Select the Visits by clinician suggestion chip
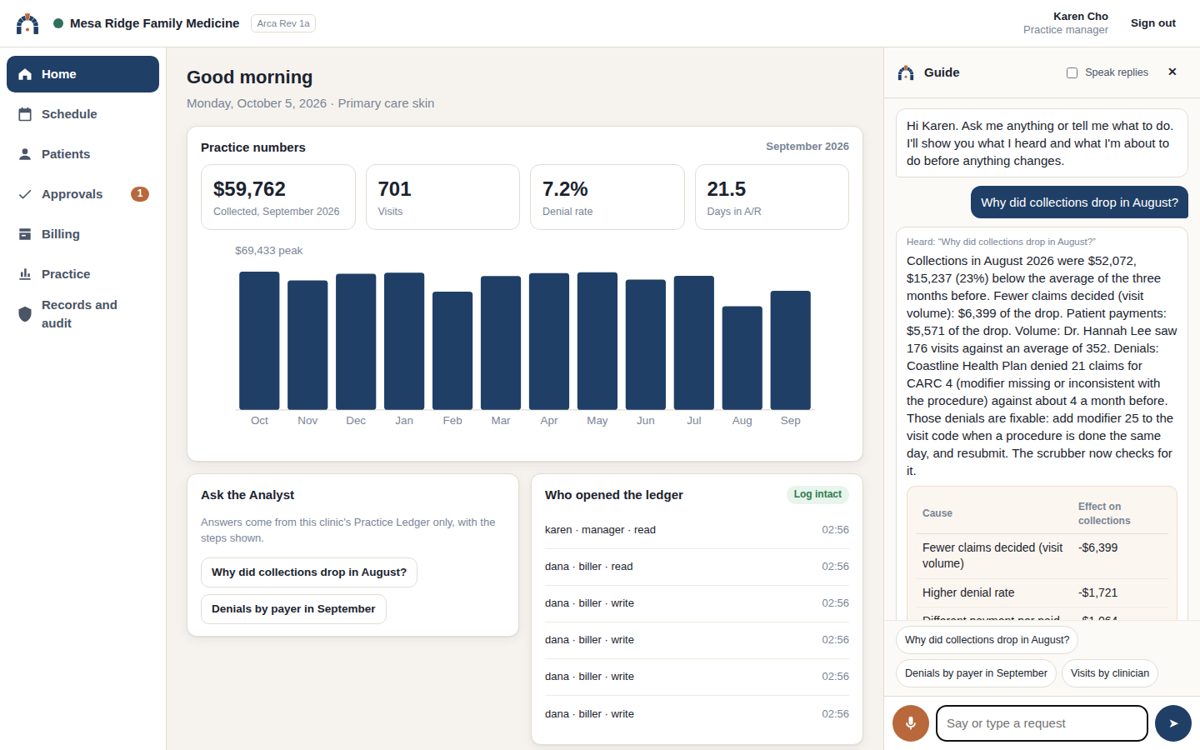This screenshot has height=750, width=1200. 1110,673
